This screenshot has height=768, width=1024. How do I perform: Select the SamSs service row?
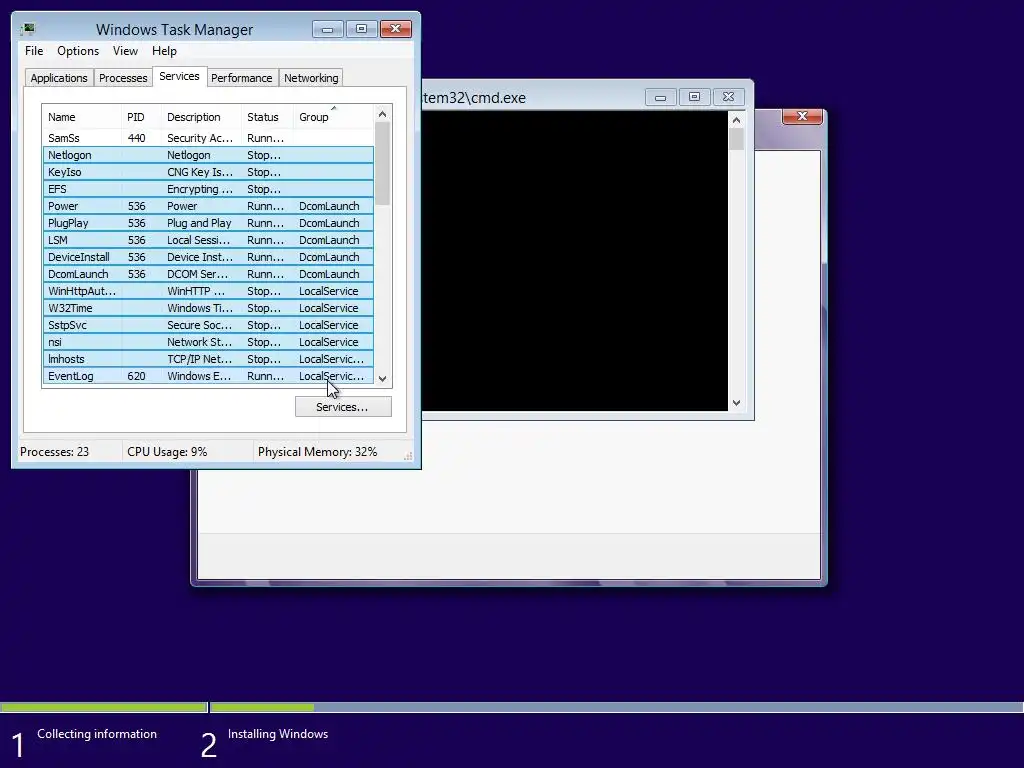click(x=208, y=138)
